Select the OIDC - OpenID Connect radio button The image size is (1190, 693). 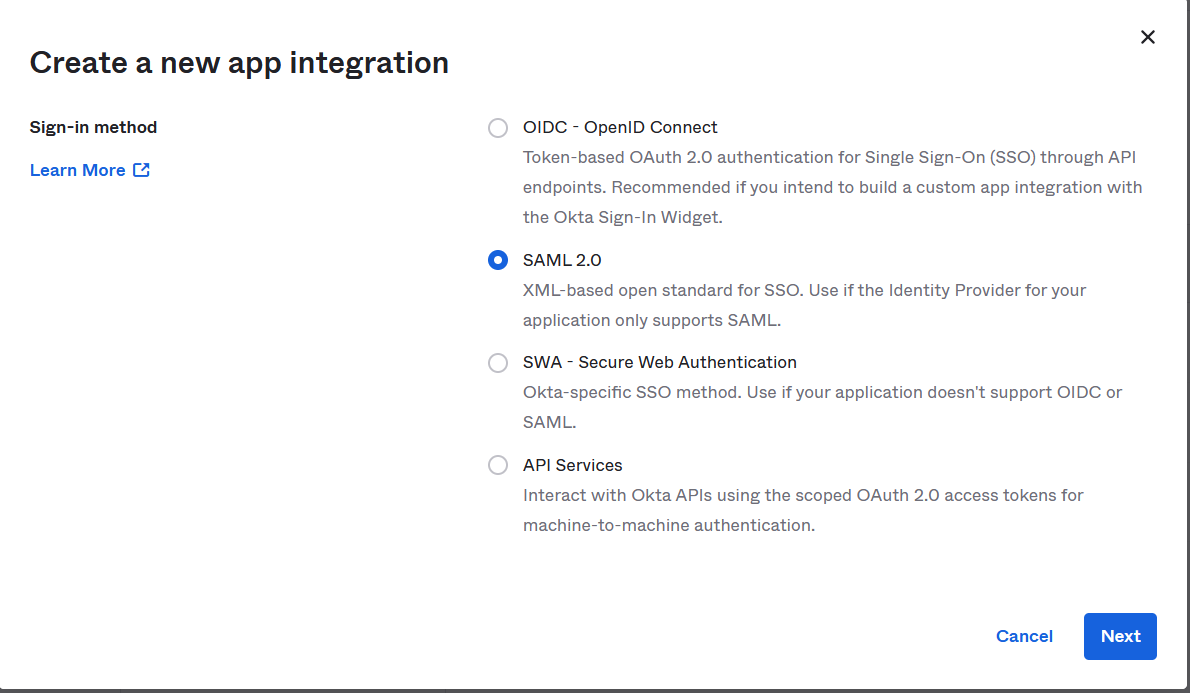coord(498,128)
